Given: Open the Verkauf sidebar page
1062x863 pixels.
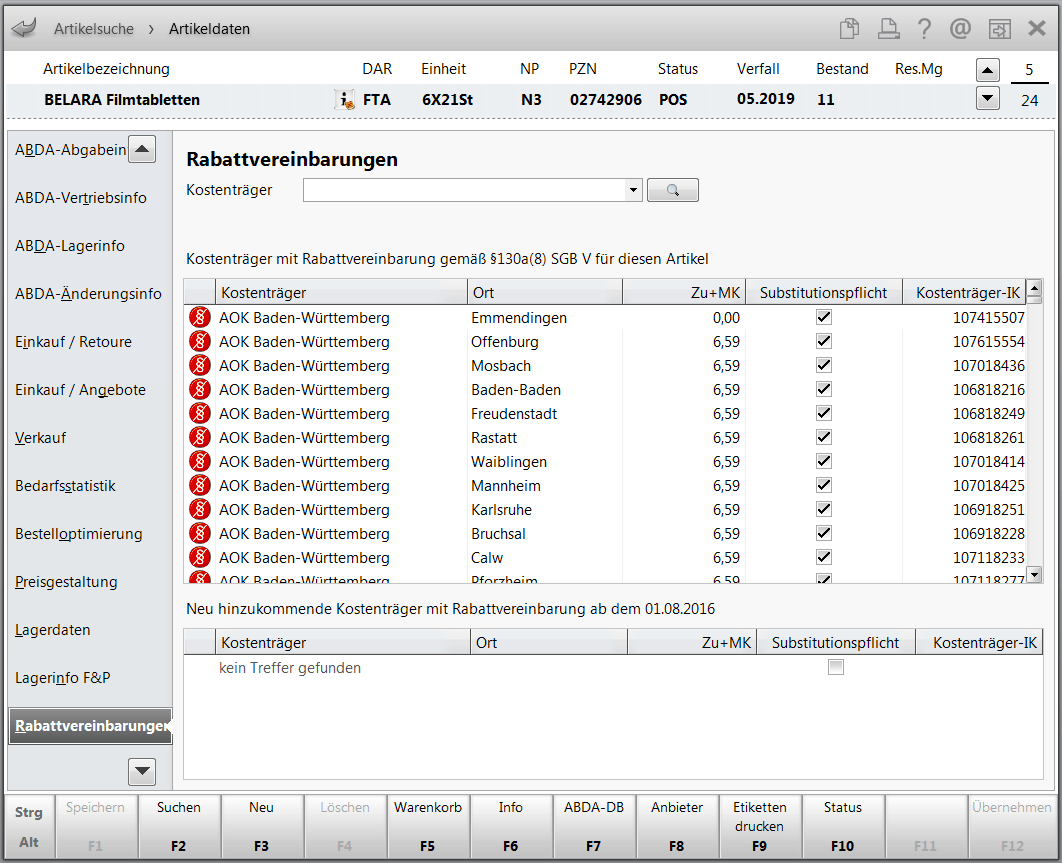Looking at the screenshot, I should click(41, 438).
